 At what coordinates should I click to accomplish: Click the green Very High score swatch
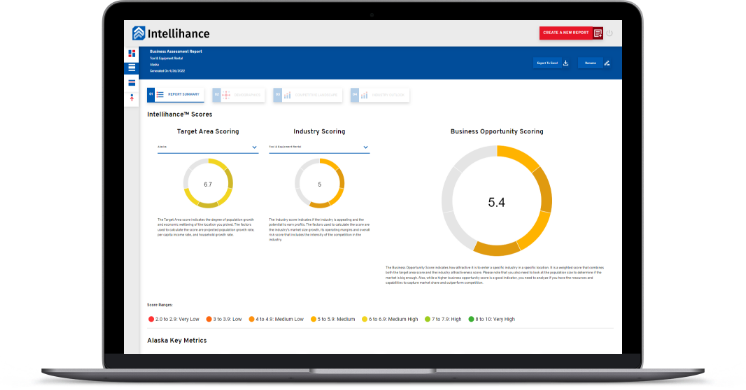471,319
